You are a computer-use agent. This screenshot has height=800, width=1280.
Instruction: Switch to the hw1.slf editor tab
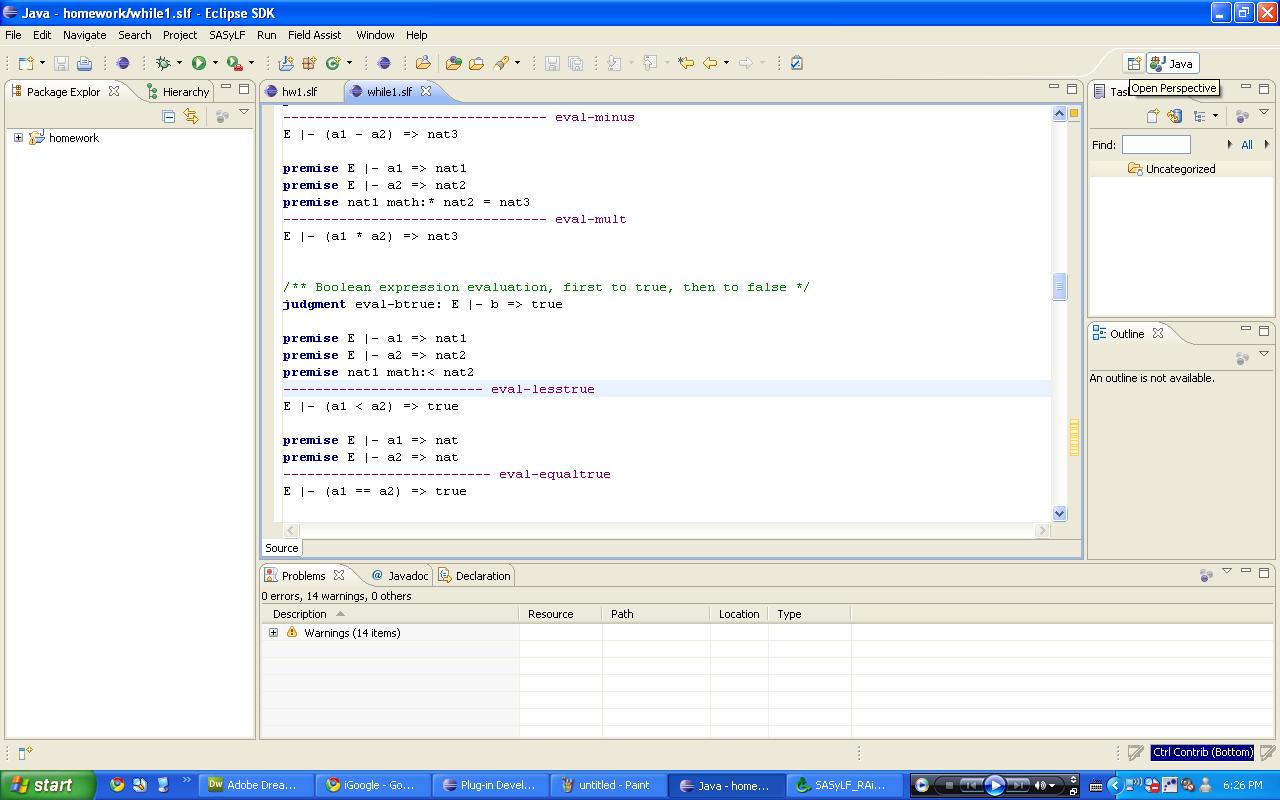pyautogui.click(x=298, y=91)
